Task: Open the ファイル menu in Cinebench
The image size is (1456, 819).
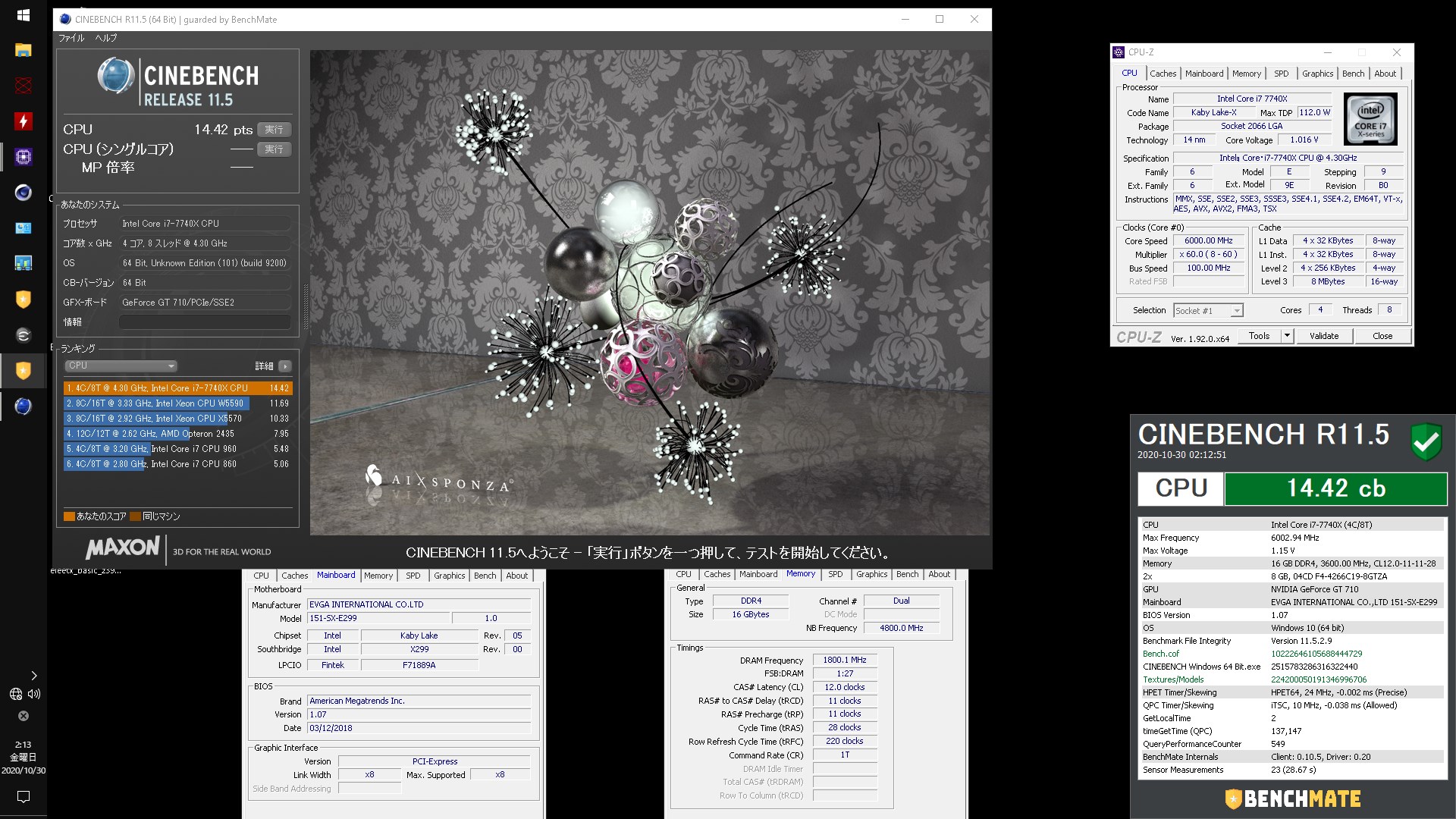Action: click(71, 38)
